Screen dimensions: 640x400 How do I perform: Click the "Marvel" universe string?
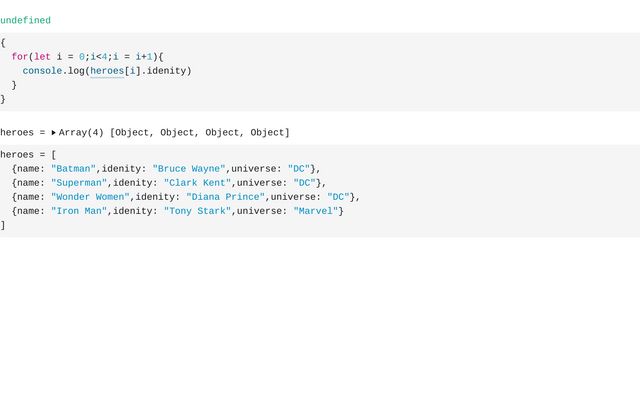(x=315, y=211)
